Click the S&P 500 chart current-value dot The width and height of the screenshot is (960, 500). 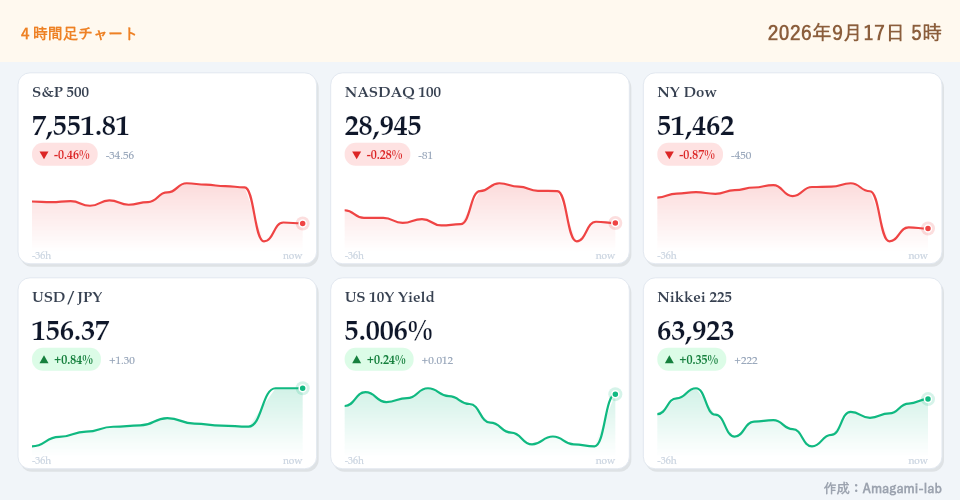pyautogui.click(x=302, y=223)
